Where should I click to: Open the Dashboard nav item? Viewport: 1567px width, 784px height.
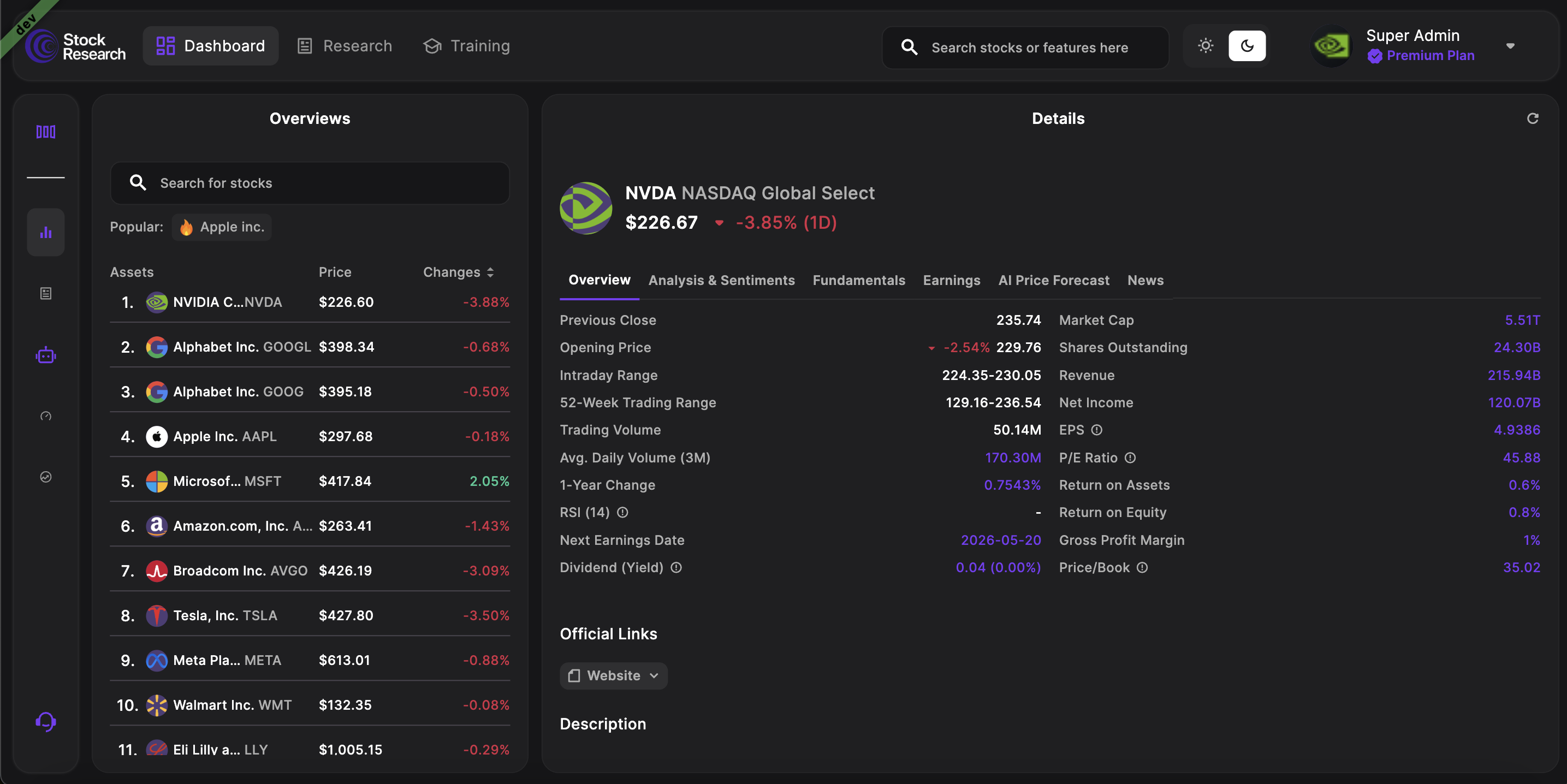coord(210,46)
